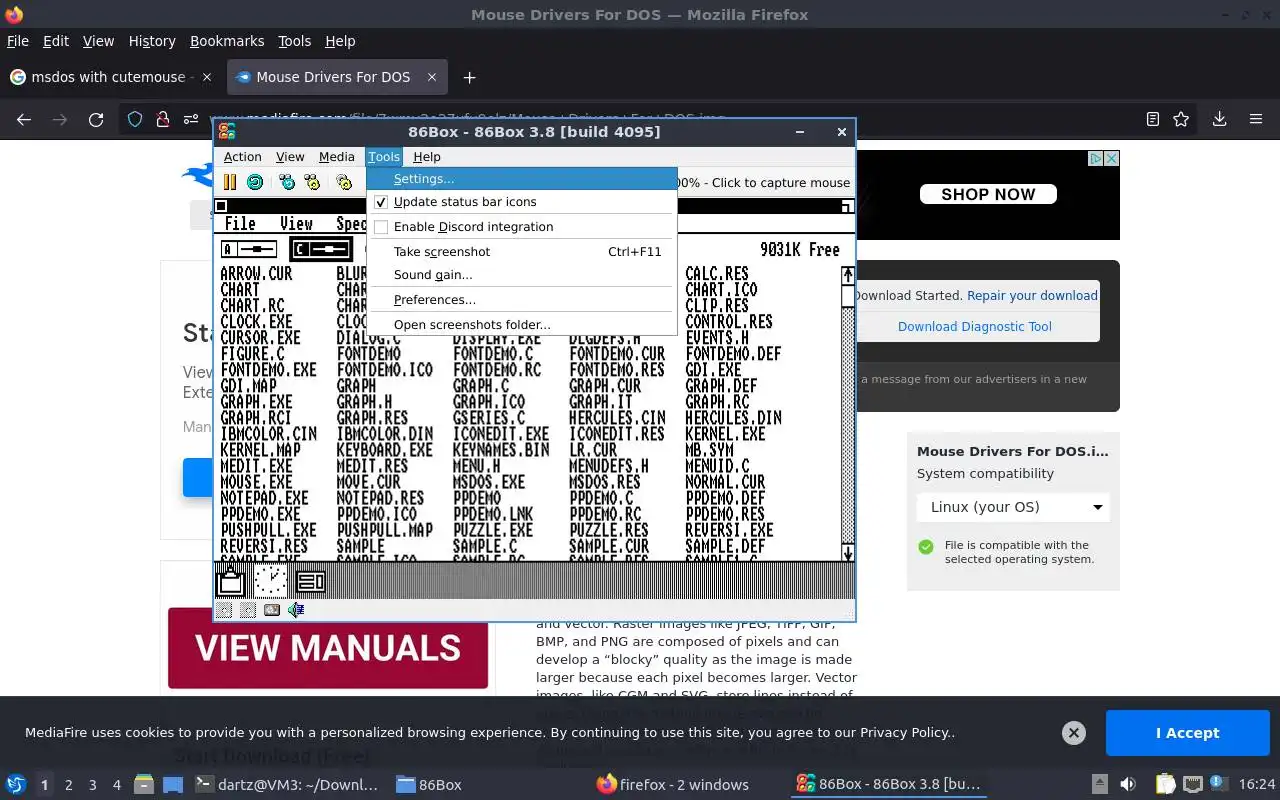This screenshot has height=800, width=1280.
Task: Open a new Firefox tab
Action: 469,77
